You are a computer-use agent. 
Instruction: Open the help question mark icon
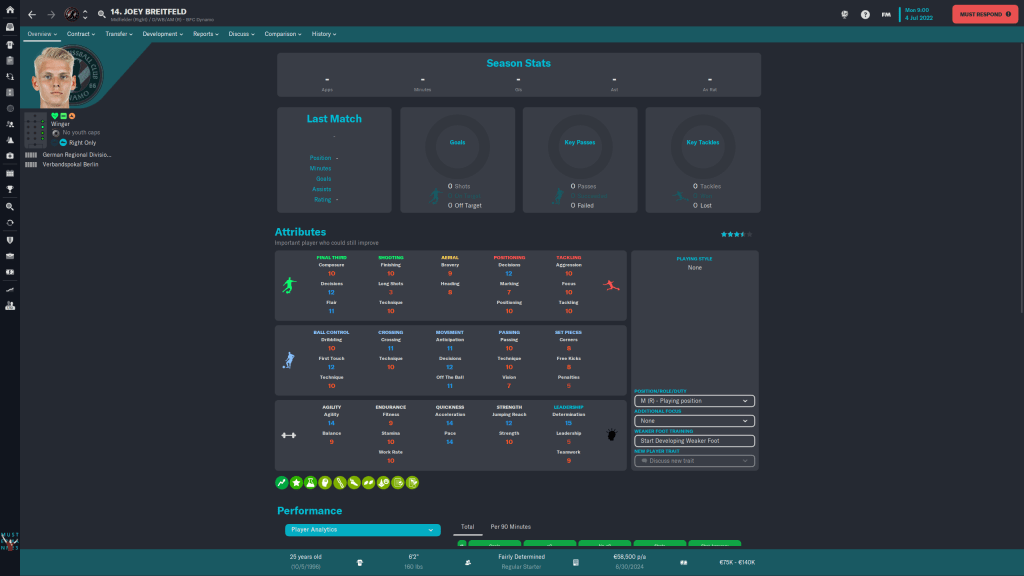click(865, 15)
